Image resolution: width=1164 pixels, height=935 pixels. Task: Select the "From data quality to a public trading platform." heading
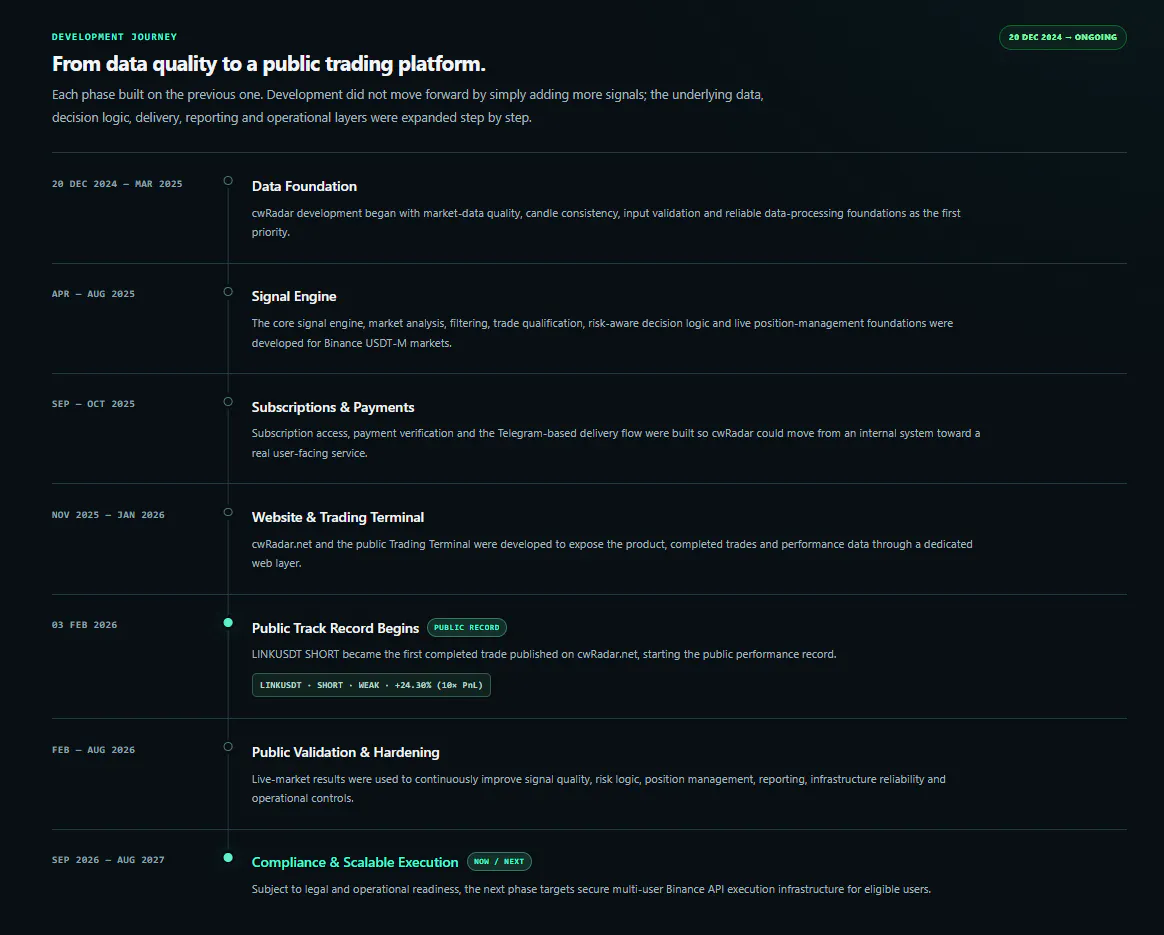click(x=269, y=65)
